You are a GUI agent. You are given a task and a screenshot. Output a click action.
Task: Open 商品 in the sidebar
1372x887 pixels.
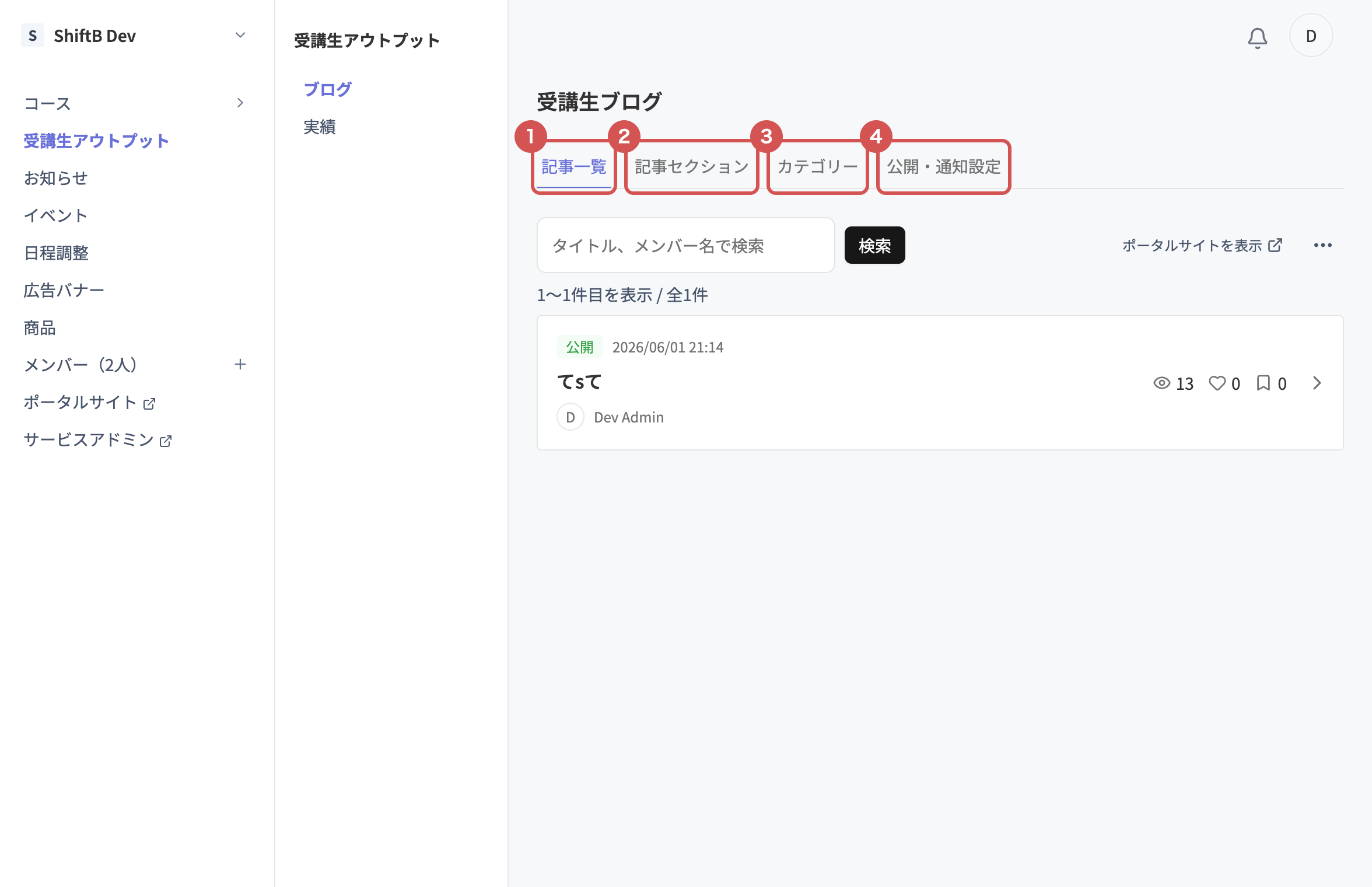40,327
